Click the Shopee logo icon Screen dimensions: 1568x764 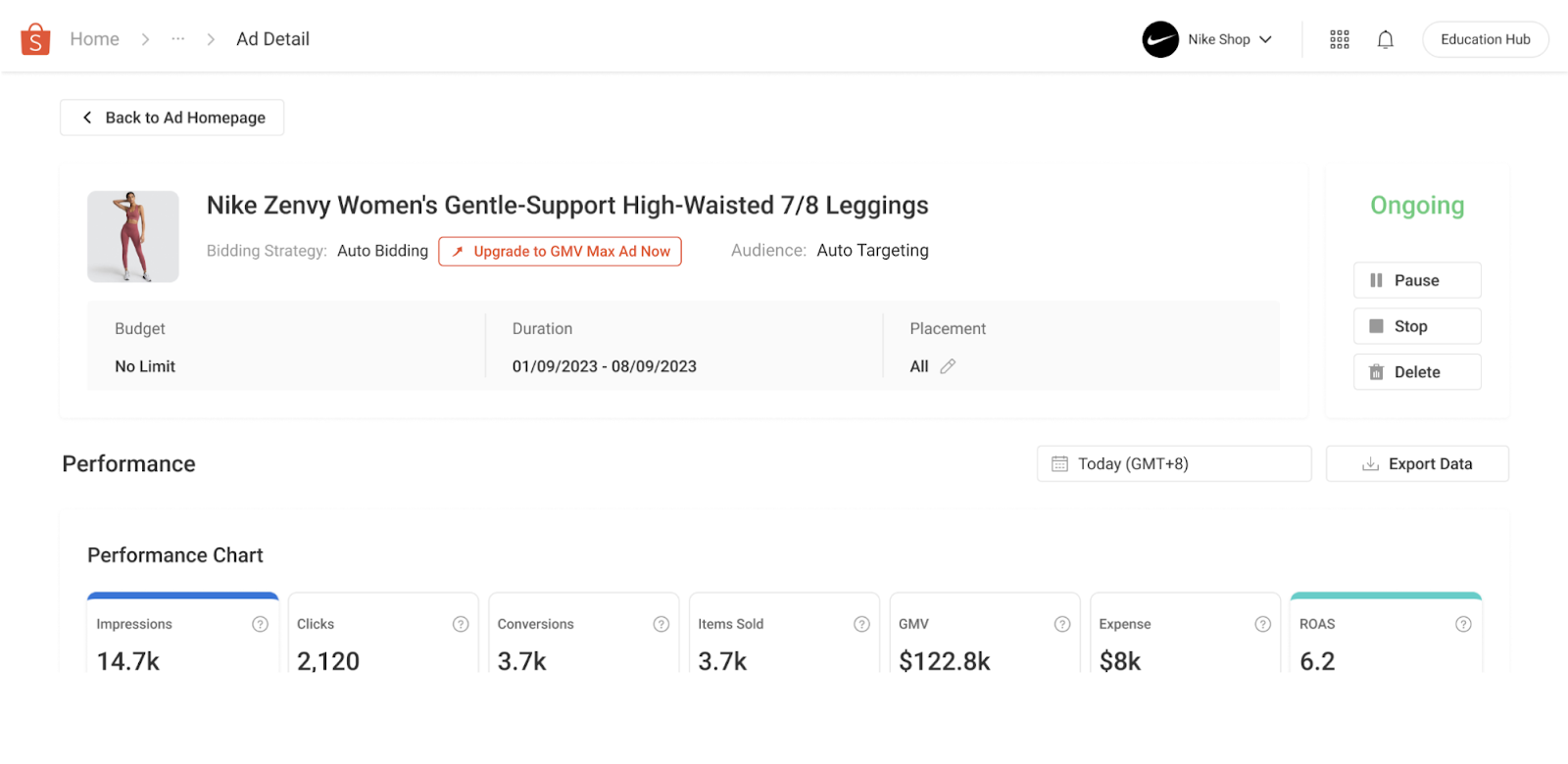[x=35, y=39]
